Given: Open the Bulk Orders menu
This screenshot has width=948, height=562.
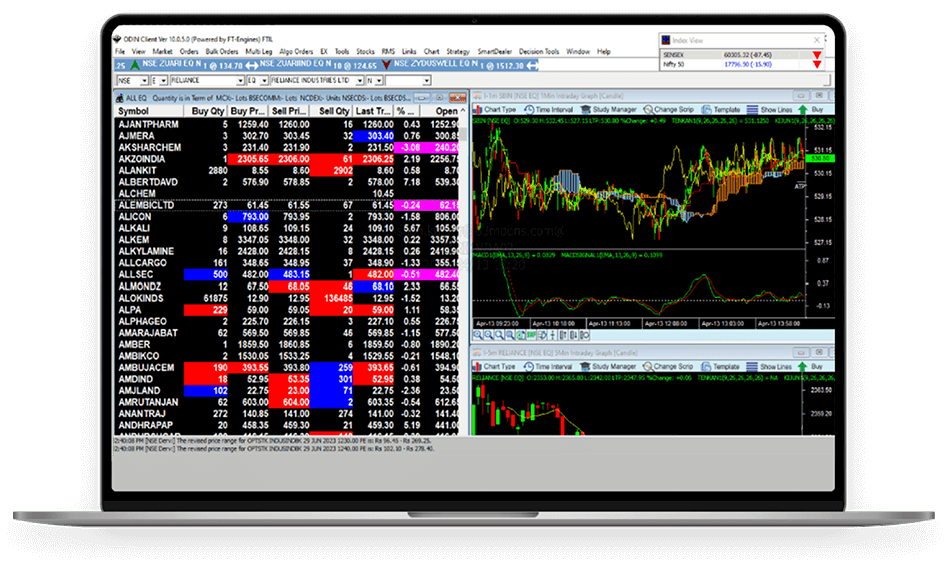Looking at the screenshot, I should tap(221, 52).
